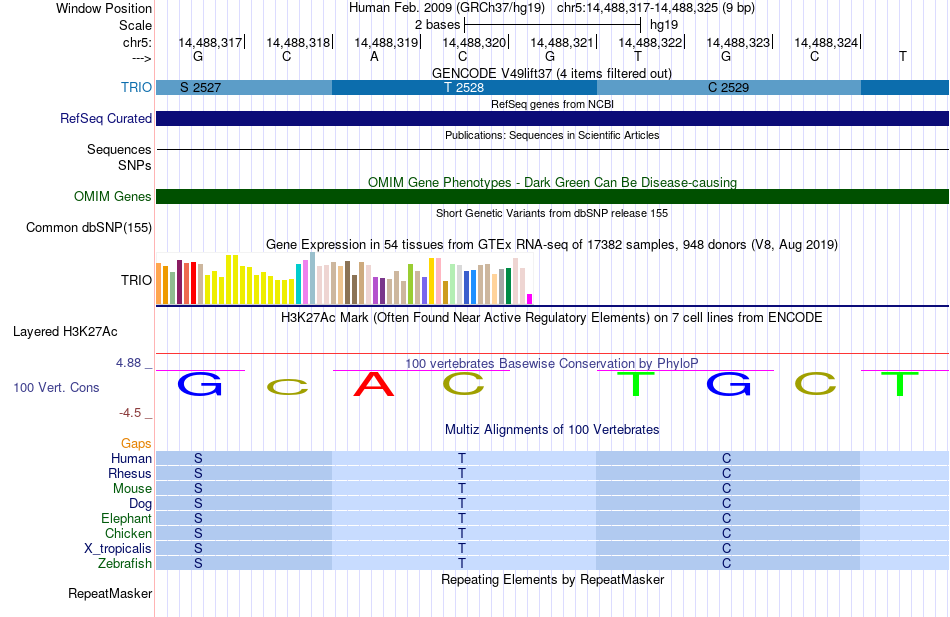The height and width of the screenshot is (617, 950).
Task: Click the Window Position label
Action: click(x=104, y=8)
